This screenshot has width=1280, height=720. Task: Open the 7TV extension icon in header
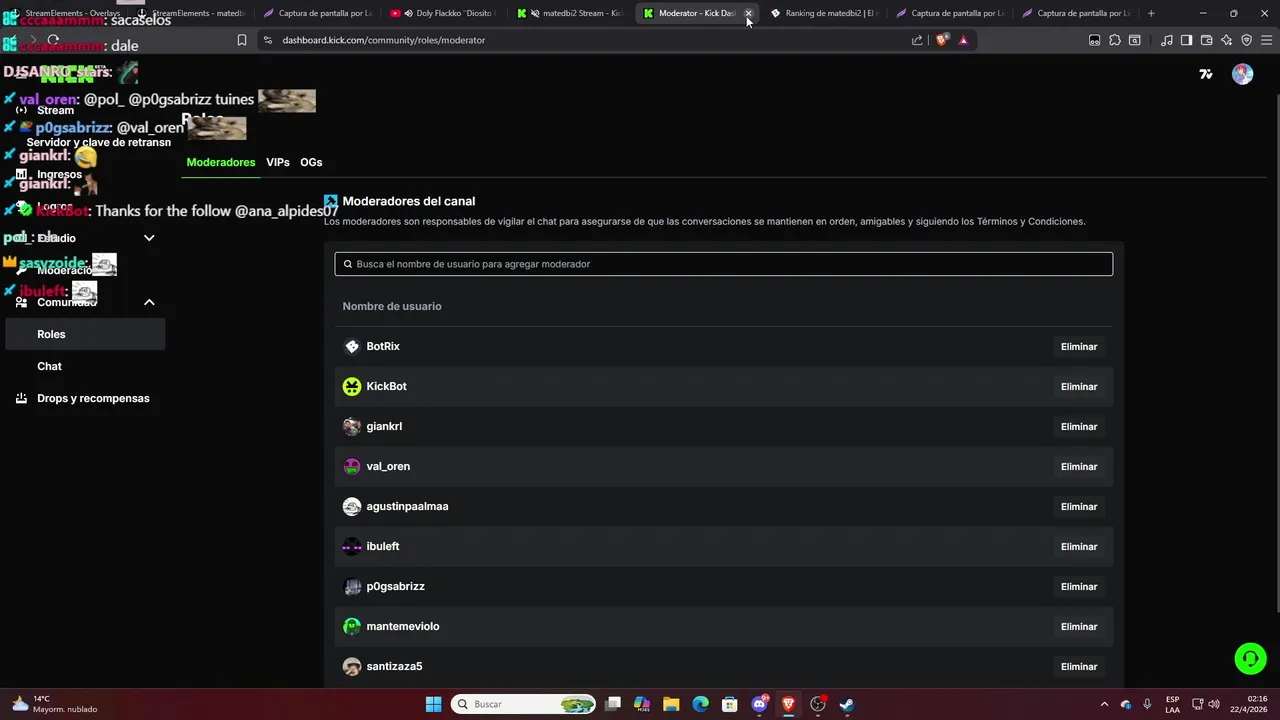coord(1206,74)
